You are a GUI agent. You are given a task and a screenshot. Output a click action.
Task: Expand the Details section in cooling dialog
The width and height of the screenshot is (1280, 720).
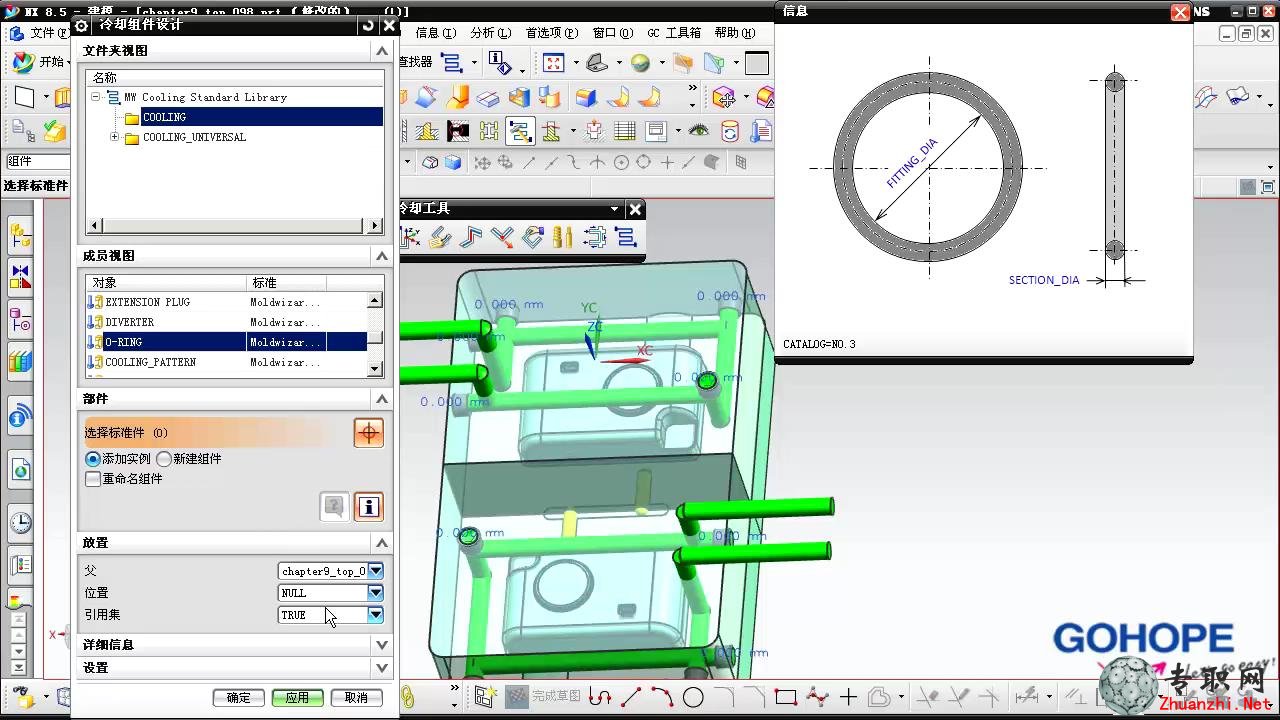click(x=381, y=645)
